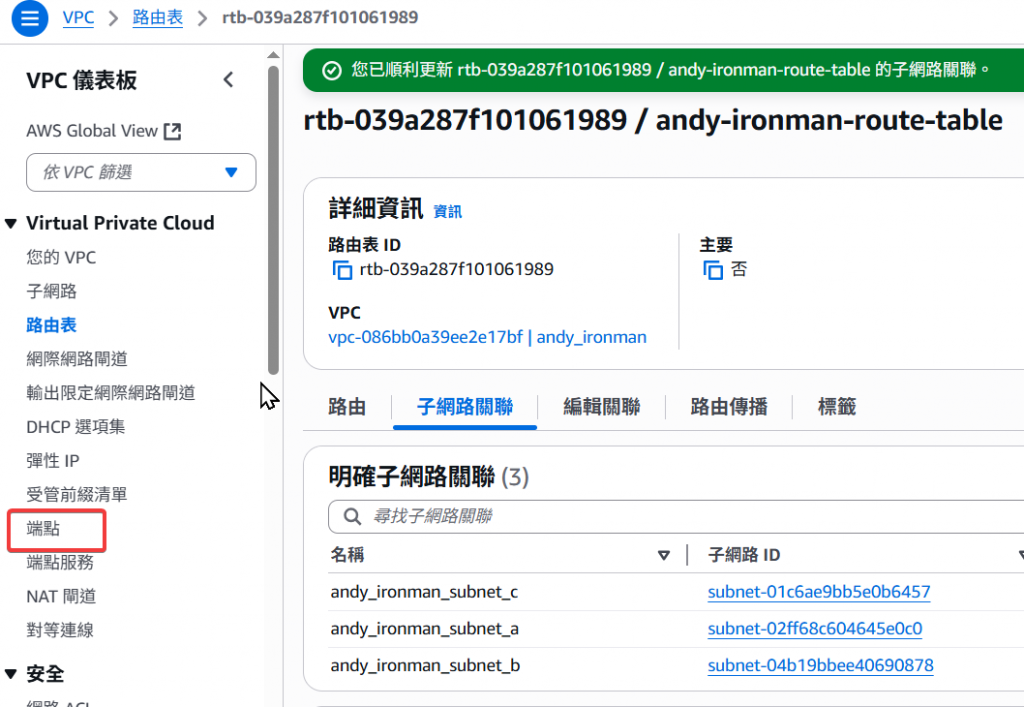
Task: Open 端點 in sidebar
Action: [43, 529]
